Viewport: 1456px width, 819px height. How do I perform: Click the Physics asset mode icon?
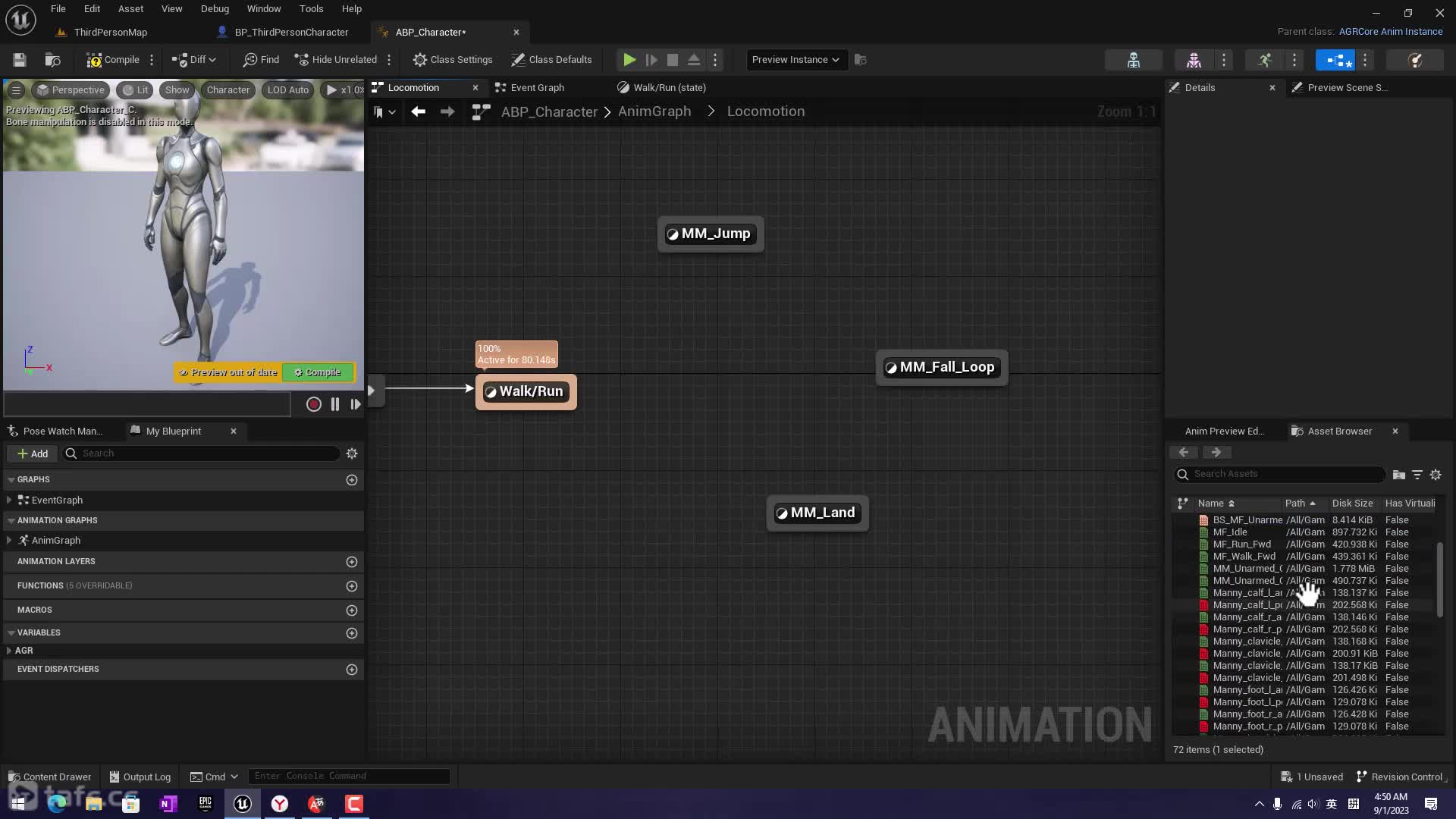pos(1414,60)
